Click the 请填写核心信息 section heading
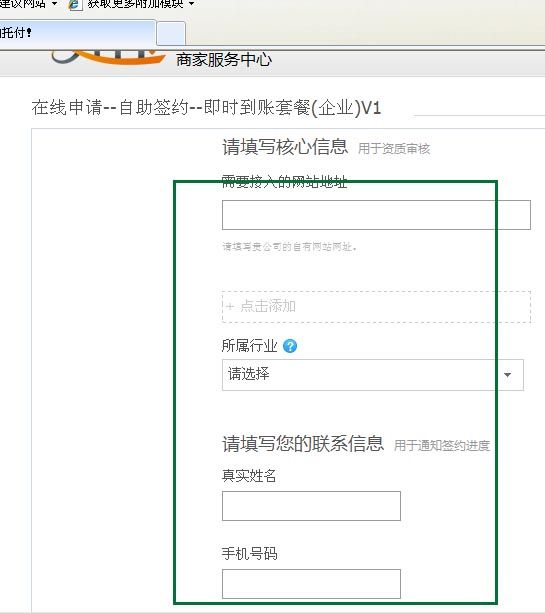This screenshot has height=613, width=545. 285,147
